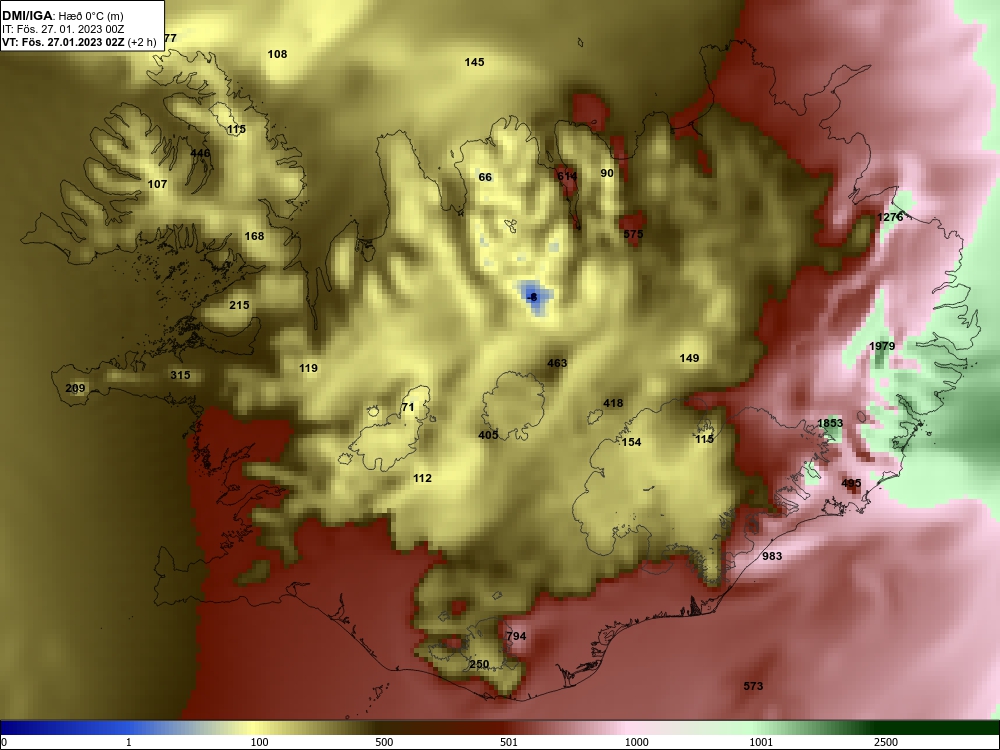Screen dimensions: 1000x750
Task: Click the map value 250
Action: [x=479, y=664]
